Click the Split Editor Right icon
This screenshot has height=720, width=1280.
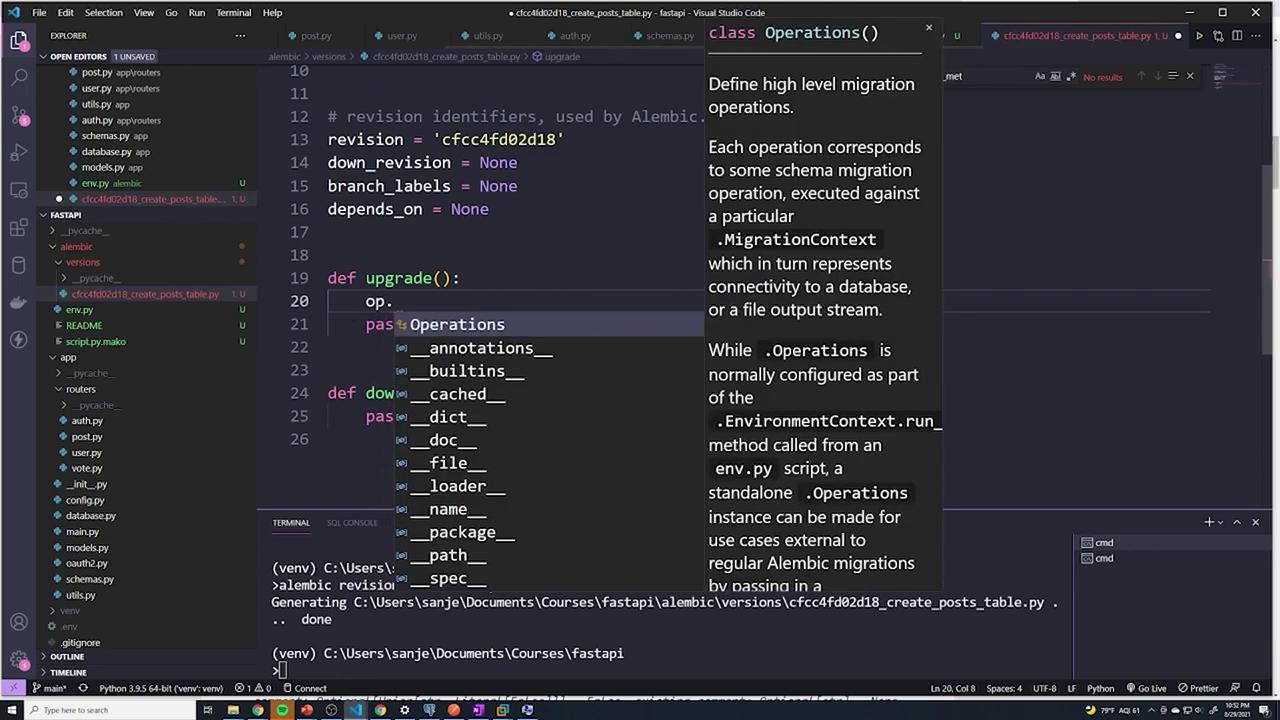point(1237,36)
